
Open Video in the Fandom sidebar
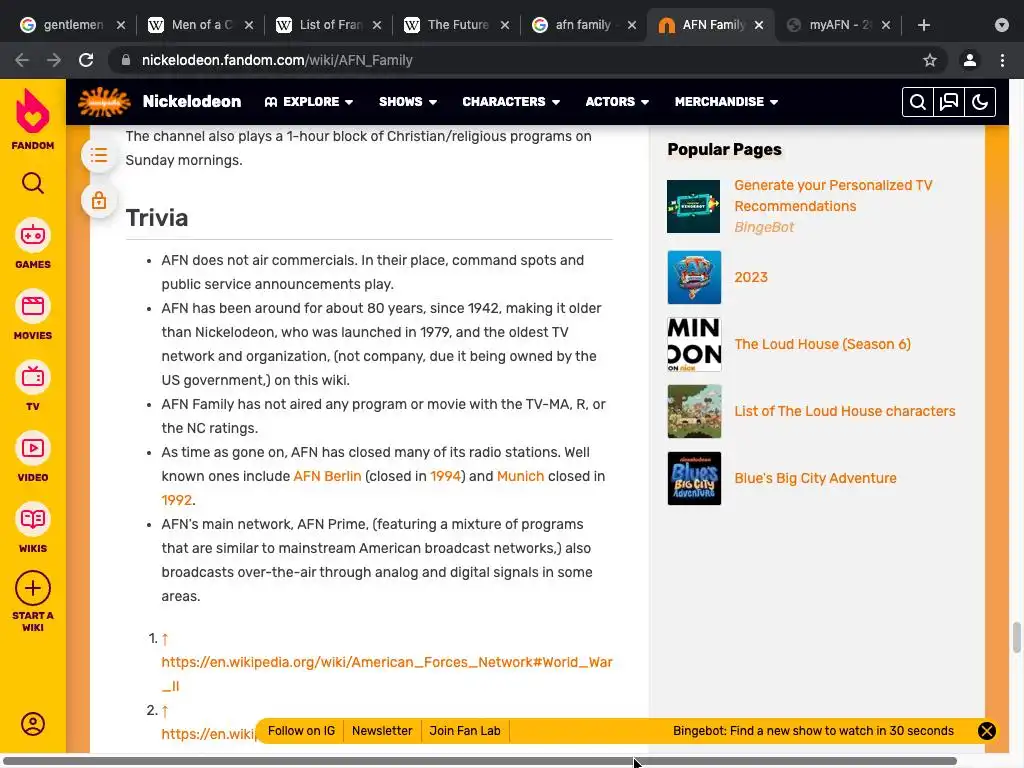pos(33,457)
